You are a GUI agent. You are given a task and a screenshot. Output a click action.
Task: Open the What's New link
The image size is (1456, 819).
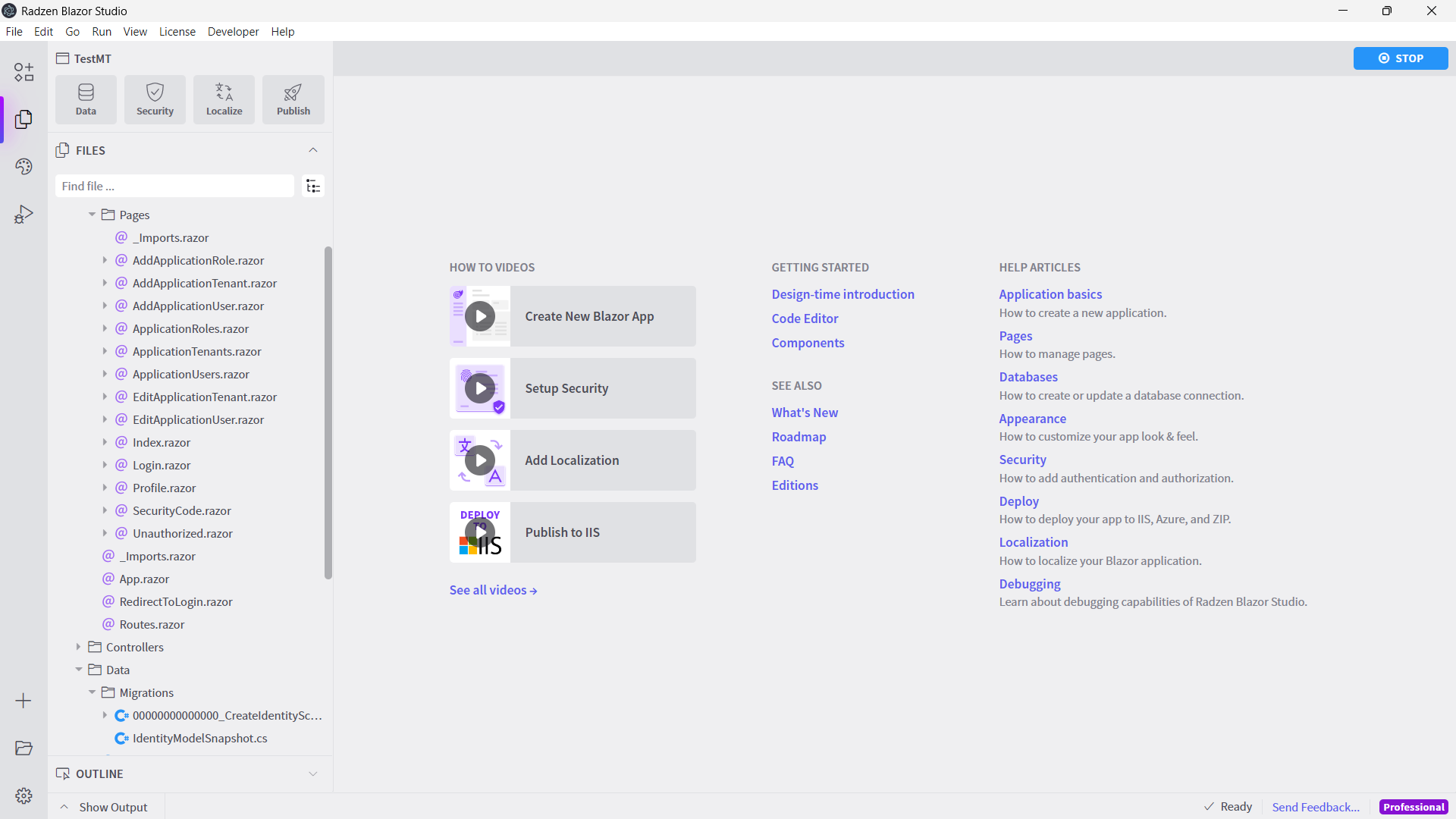point(805,413)
